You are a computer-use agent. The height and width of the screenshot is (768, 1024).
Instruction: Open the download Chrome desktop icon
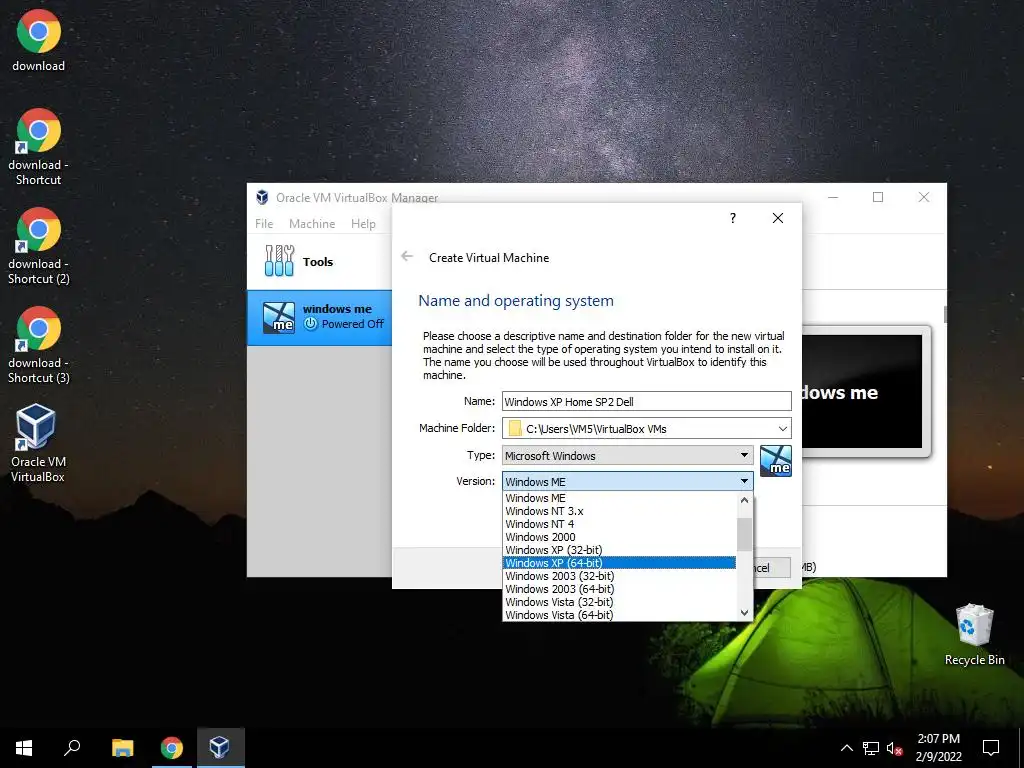point(39,40)
